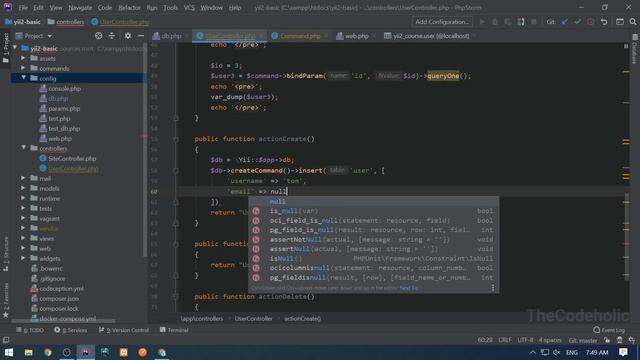This screenshot has width=640, height=360.
Task: Open the Refactor menu
Action: (129, 8)
